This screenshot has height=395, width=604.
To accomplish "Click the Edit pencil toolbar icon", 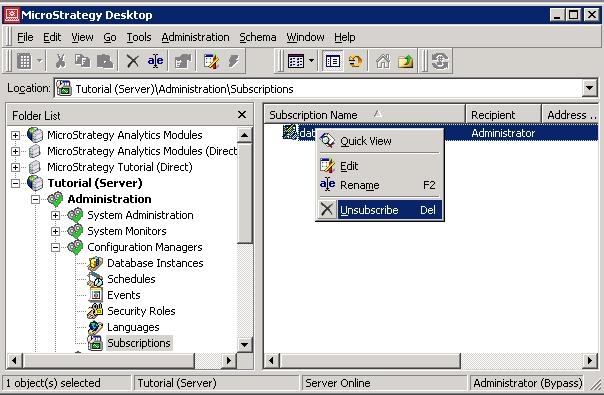I will pos(211,61).
